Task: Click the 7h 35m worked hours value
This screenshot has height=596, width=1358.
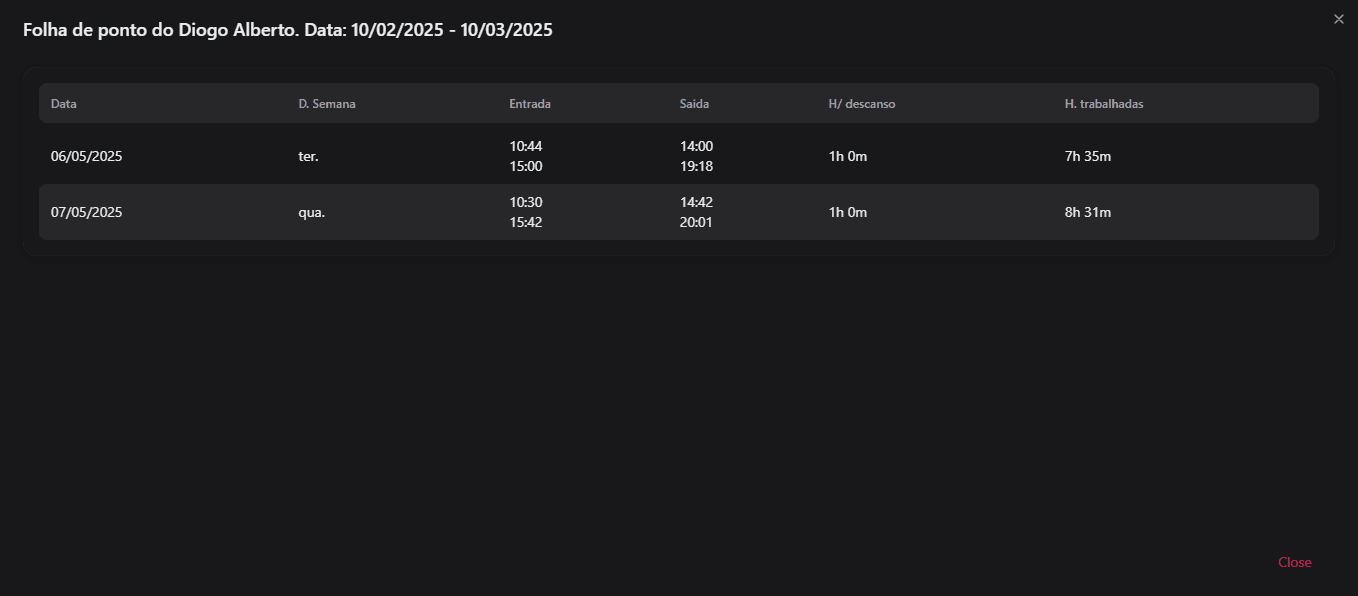Action: [1088, 156]
